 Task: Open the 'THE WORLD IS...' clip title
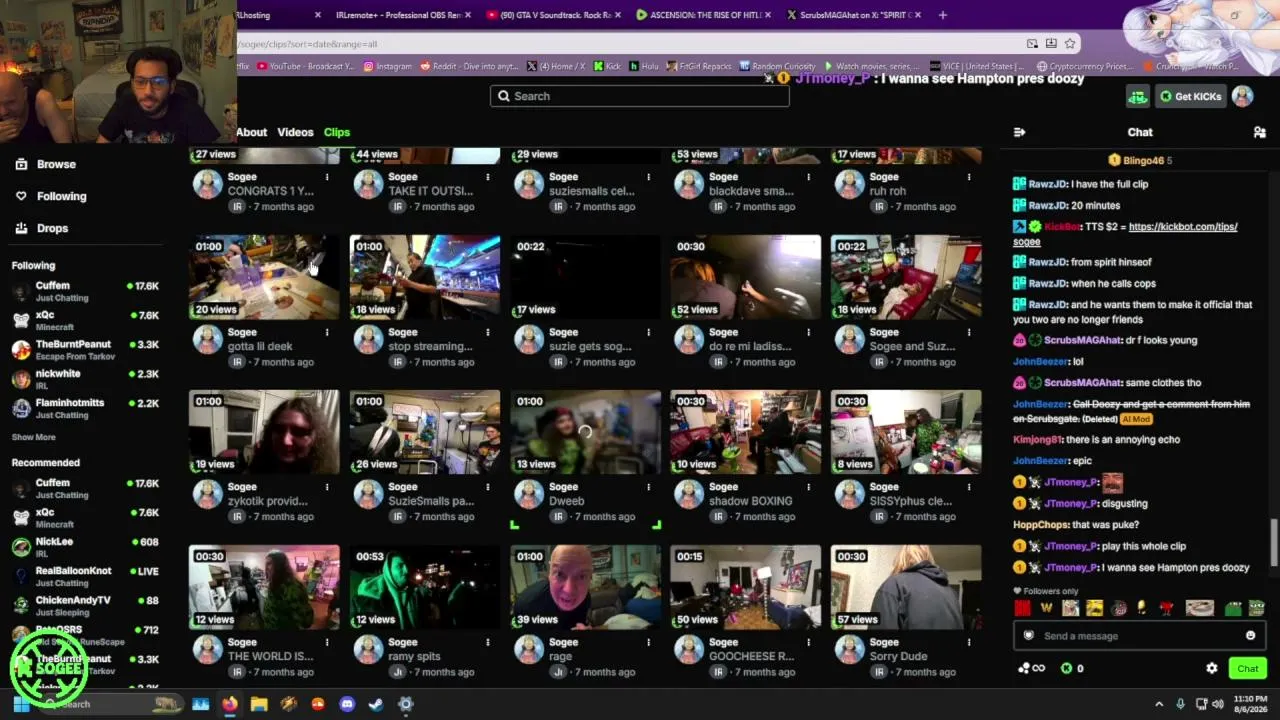point(270,657)
